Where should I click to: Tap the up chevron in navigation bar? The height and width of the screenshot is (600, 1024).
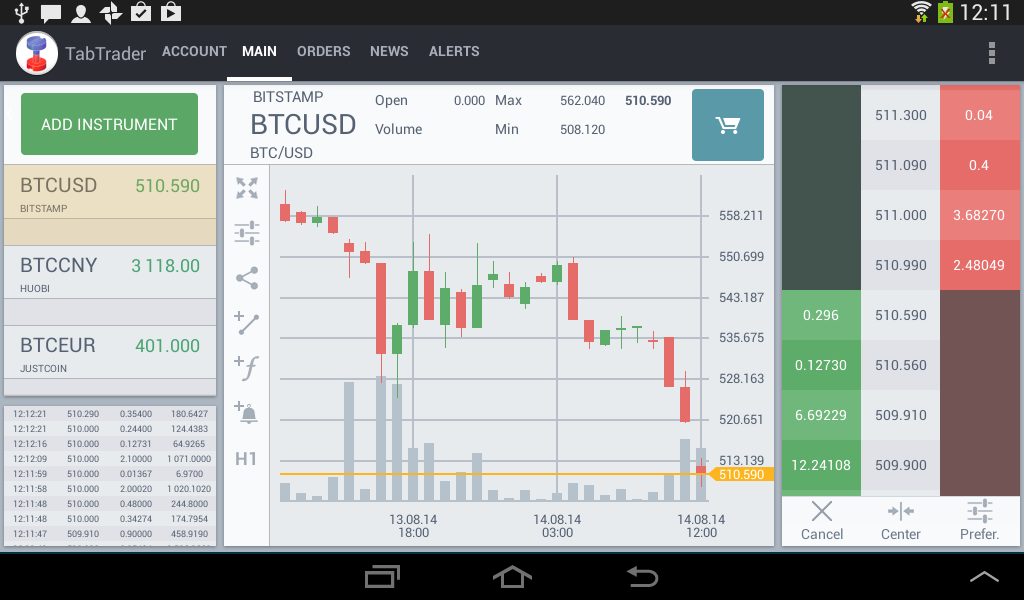click(x=984, y=576)
